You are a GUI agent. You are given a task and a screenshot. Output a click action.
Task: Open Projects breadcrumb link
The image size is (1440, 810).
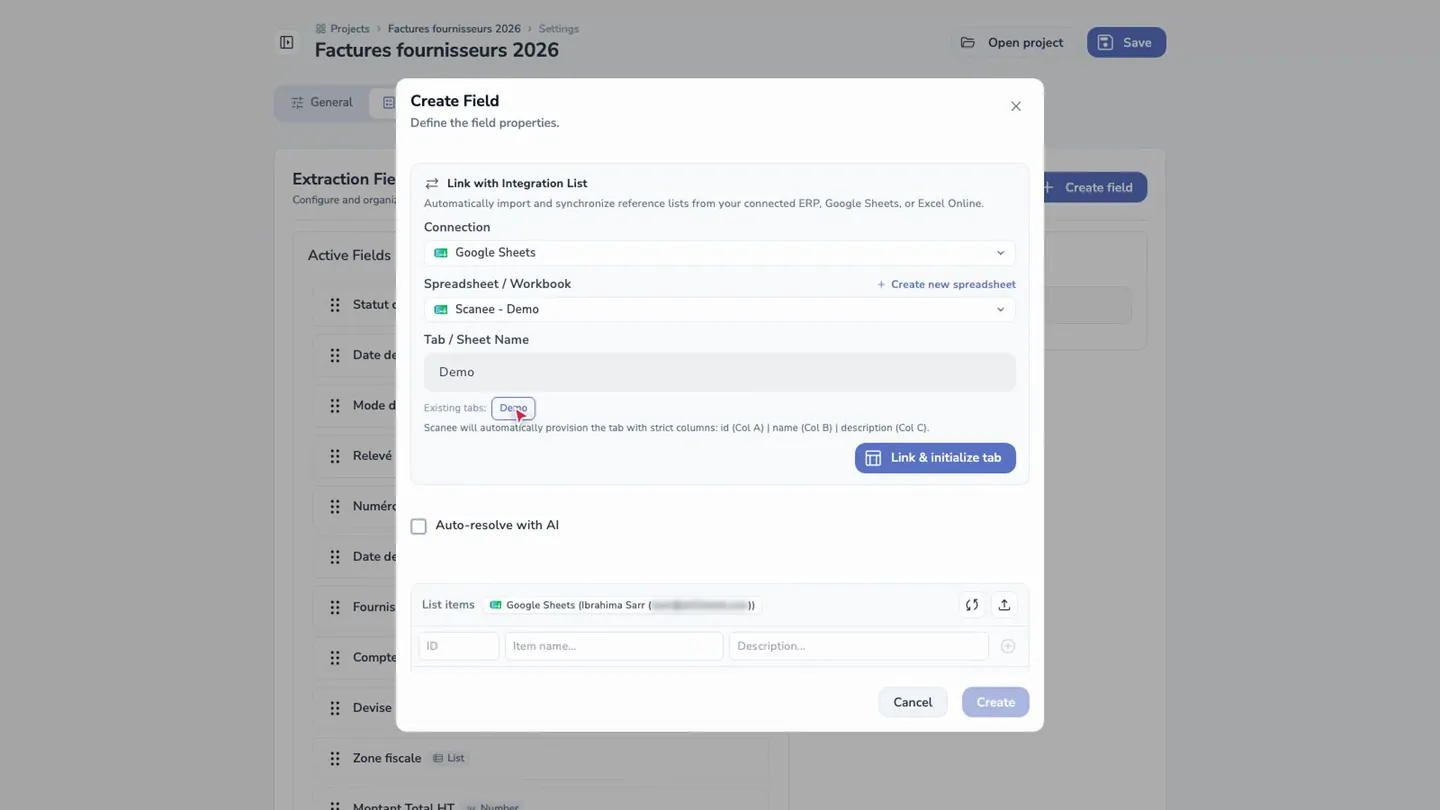[x=342, y=29]
